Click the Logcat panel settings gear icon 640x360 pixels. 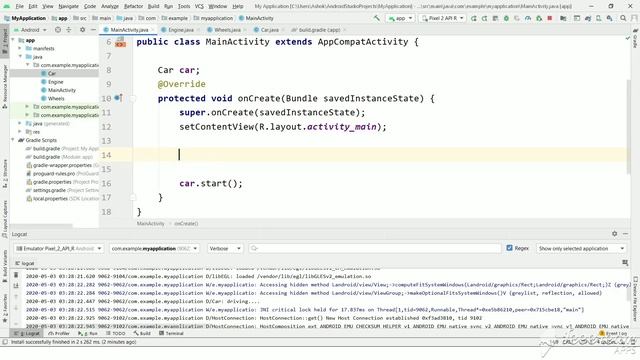click(x=614, y=233)
